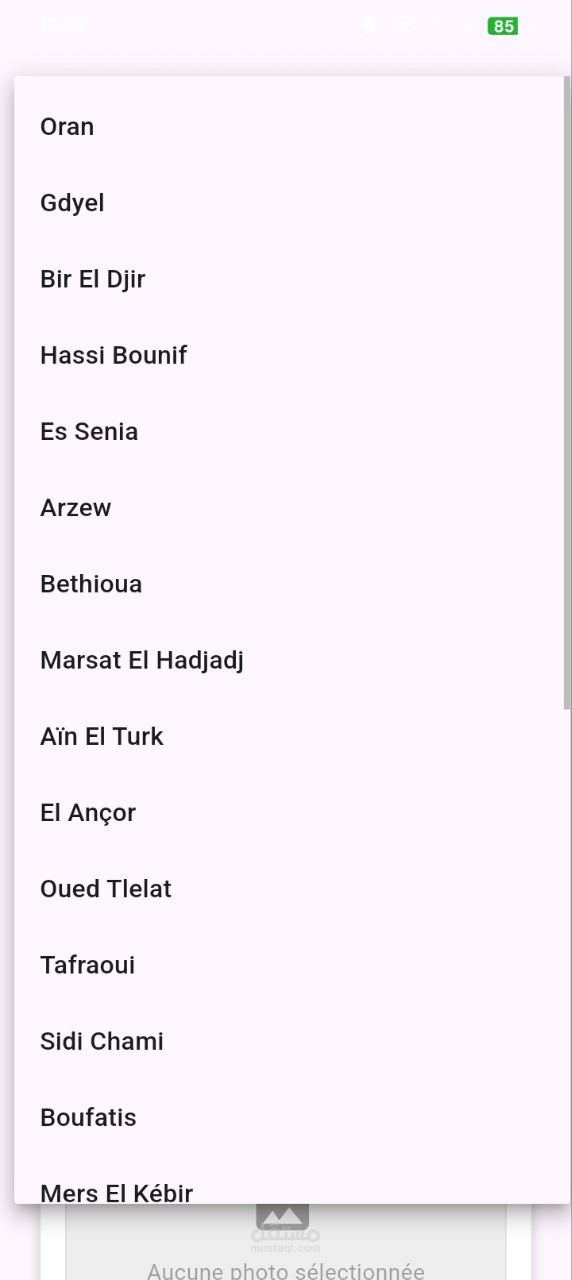Select Aïn El Turk entry
Image resolution: width=572 pixels, height=1280 pixels.
click(291, 736)
